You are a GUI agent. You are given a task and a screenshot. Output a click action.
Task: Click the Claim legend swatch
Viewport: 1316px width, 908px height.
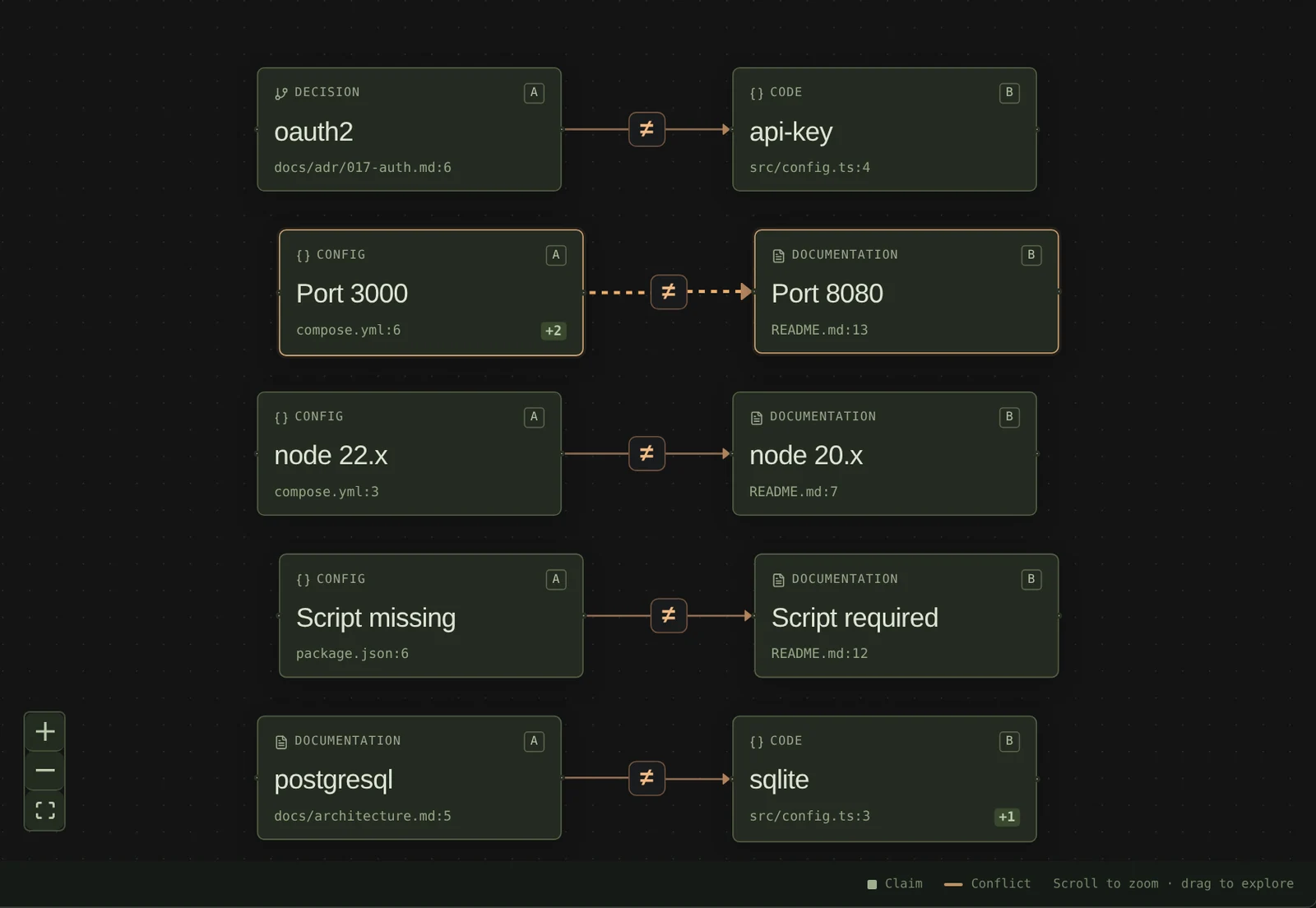872,884
